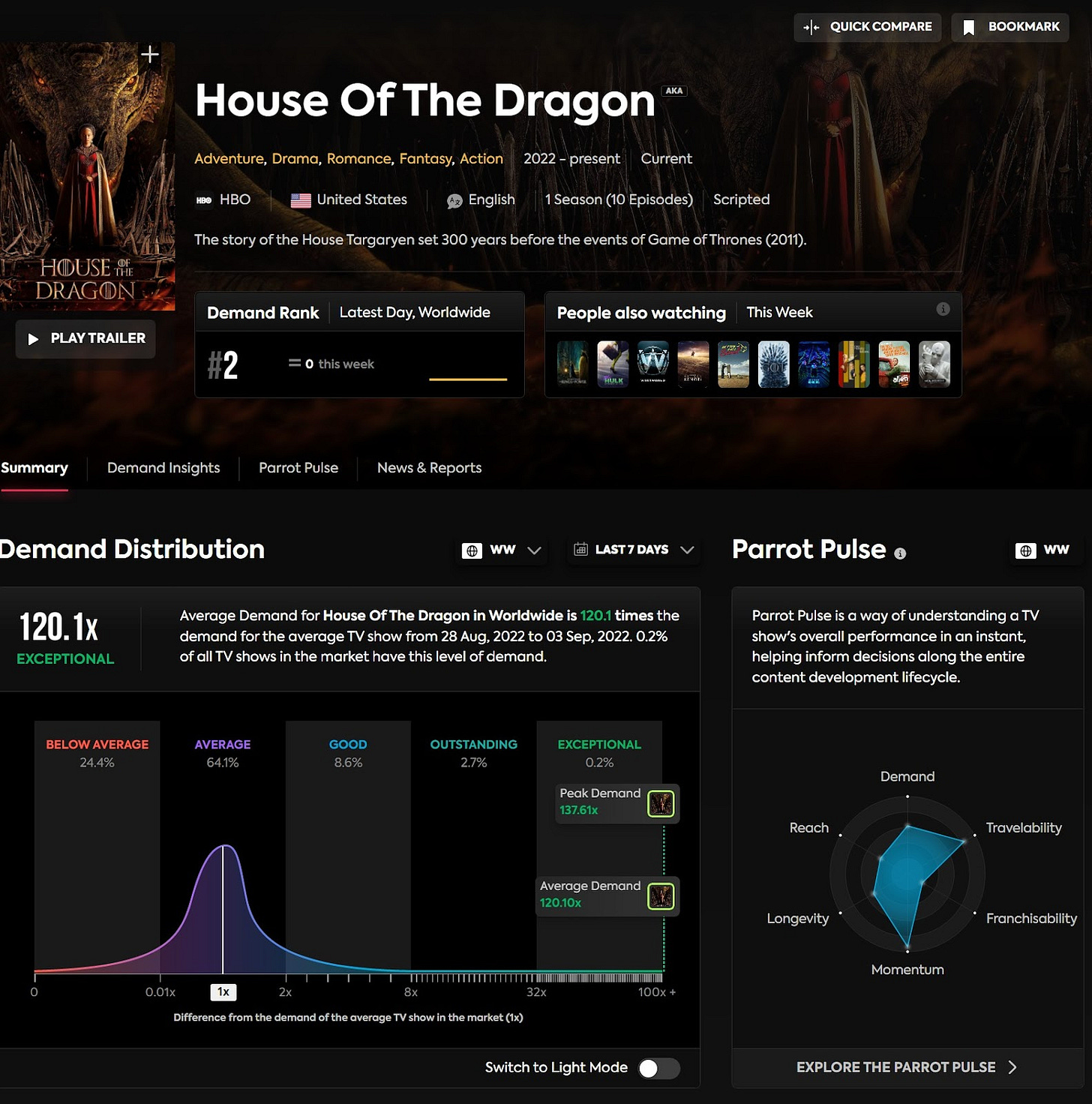
Task: Select the Average 64.1% band label
Action: pyautogui.click(x=223, y=753)
